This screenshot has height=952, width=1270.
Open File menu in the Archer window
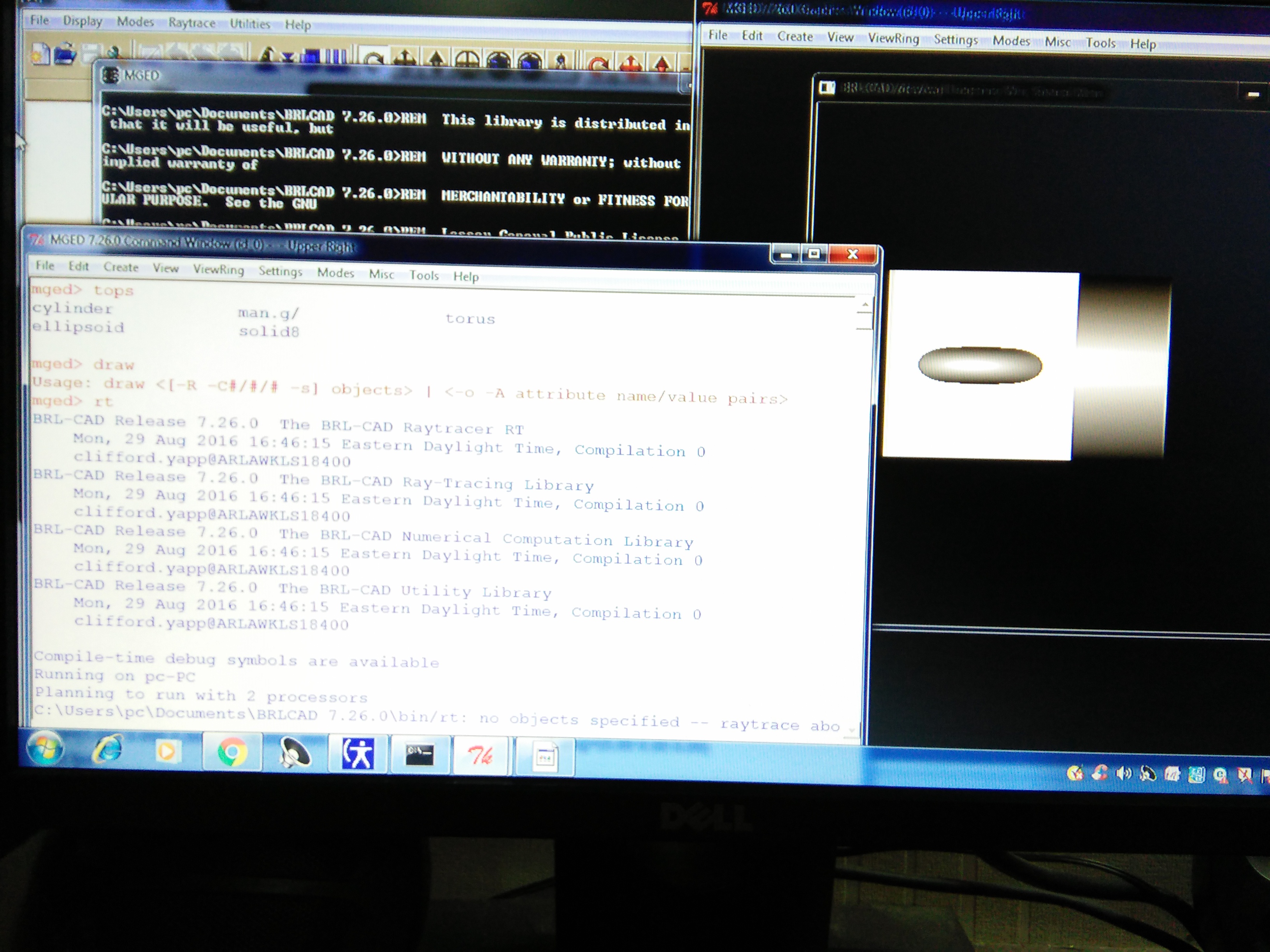40,20
